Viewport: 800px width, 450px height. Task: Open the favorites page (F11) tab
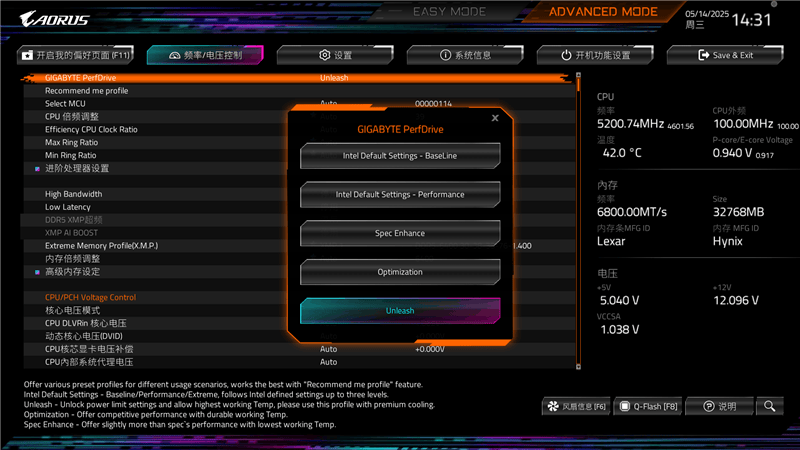[x=76, y=55]
